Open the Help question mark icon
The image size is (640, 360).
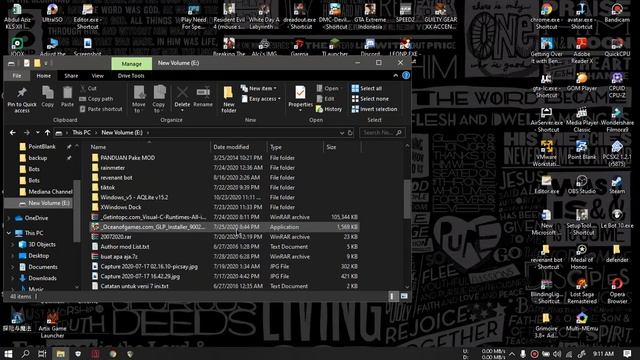pos(406,76)
